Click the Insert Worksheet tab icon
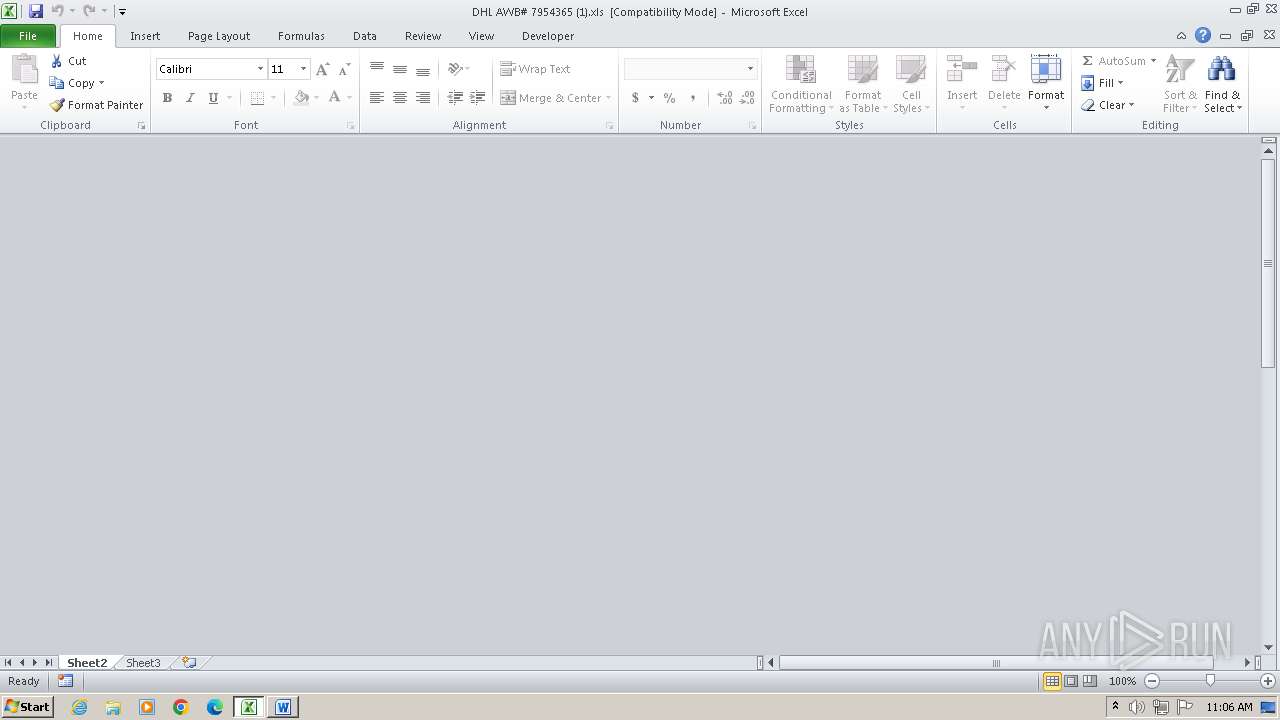 189,662
